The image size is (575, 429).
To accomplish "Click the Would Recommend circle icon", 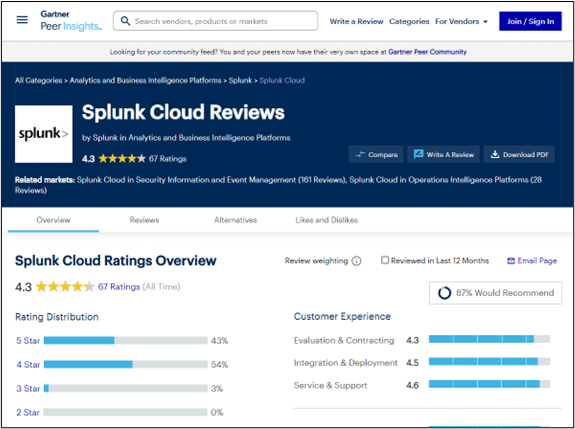I will [x=444, y=293].
